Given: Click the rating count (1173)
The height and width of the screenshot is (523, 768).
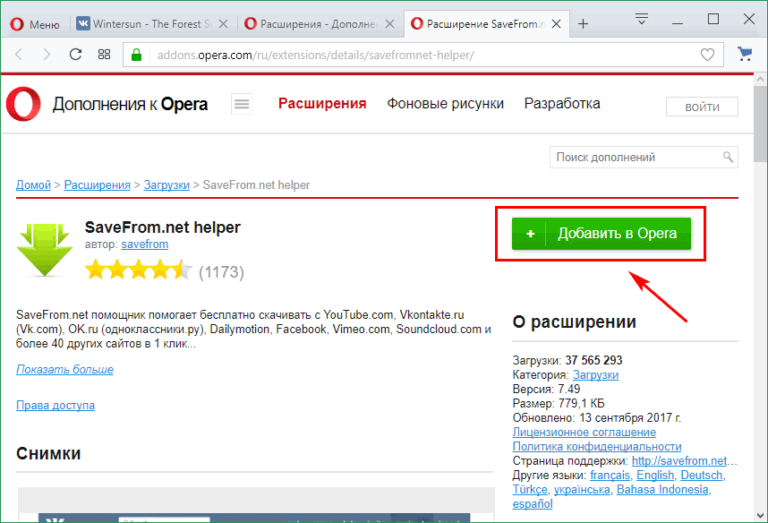Looking at the screenshot, I should 221,272.
